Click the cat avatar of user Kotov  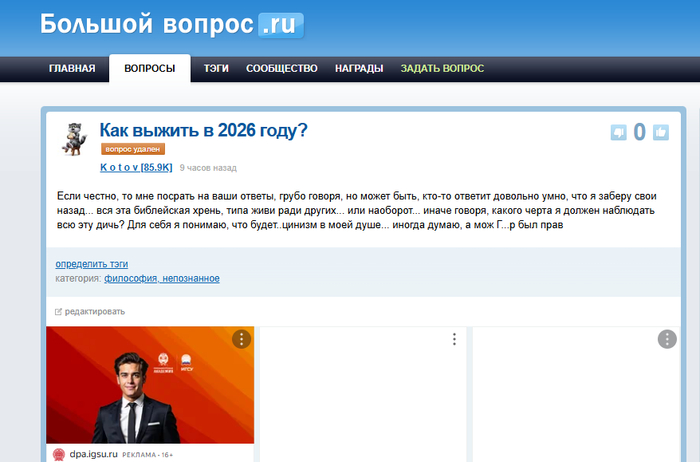(x=73, y=140)
